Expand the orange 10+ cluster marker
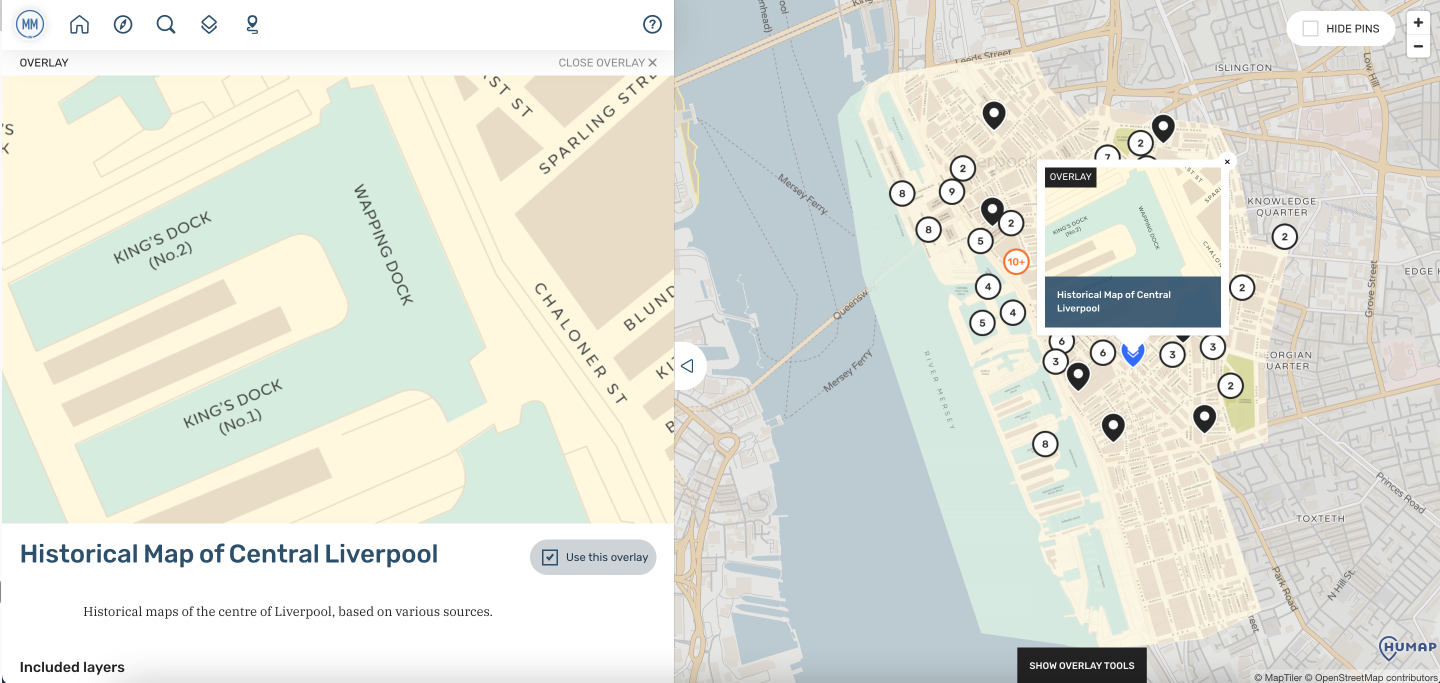 (x=1016, y=262)
